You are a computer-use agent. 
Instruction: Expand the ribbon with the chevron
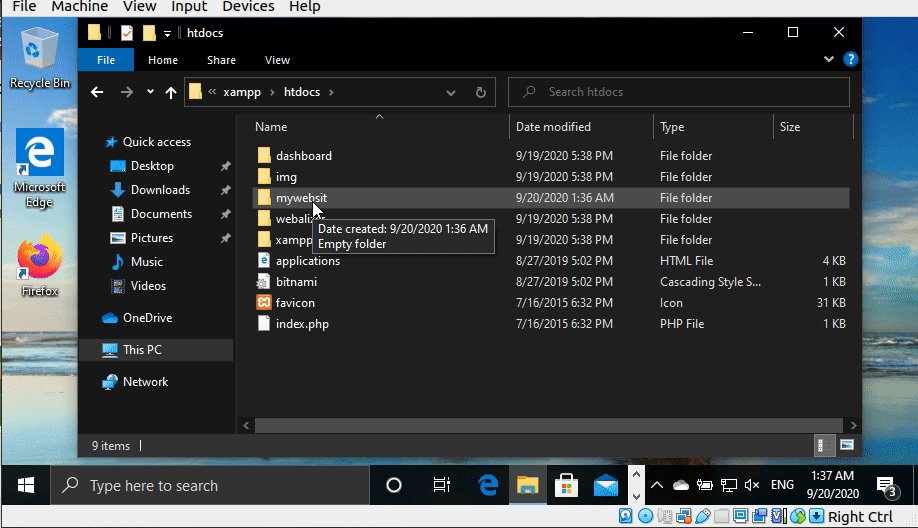(x=828, y=59)
